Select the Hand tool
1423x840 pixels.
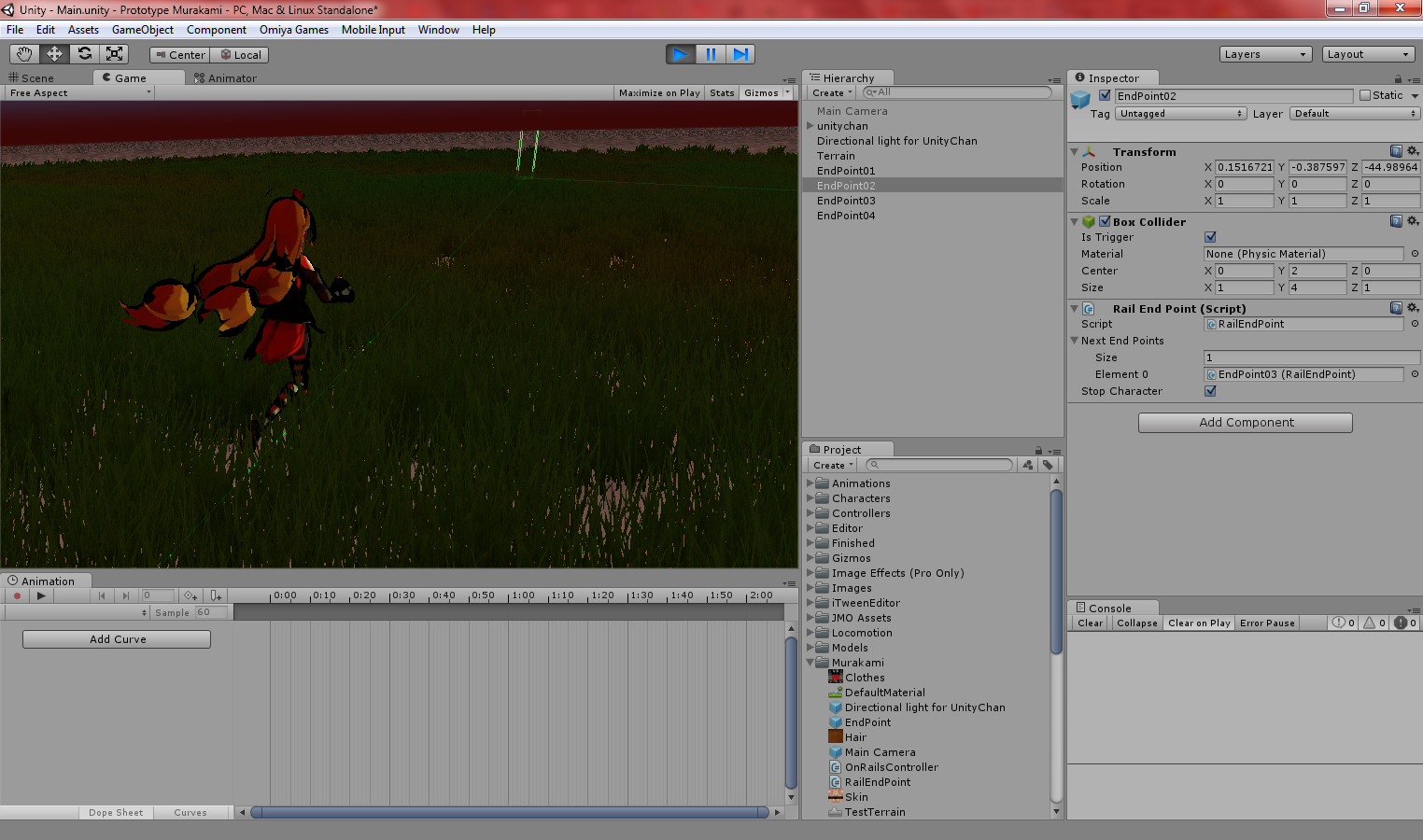[24, 54]
